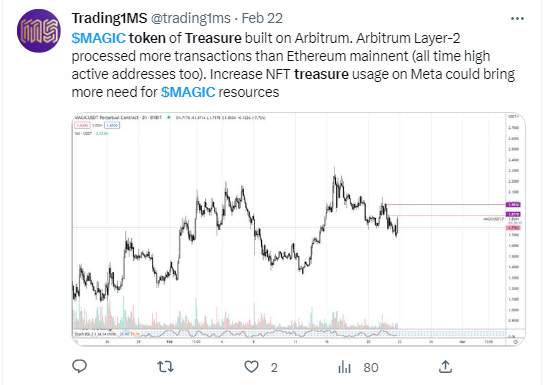552x385 pixels.
Task: Open the USDT currency dropdown on chart axis
Action: tap(513, 116)
